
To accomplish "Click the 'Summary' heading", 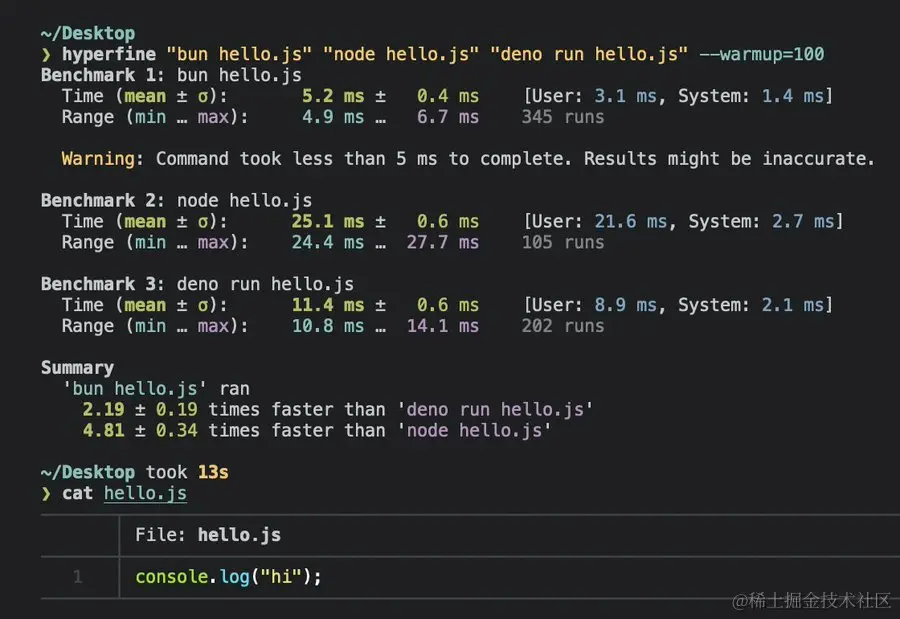I will pyautogui.click(x=77, y=367).
